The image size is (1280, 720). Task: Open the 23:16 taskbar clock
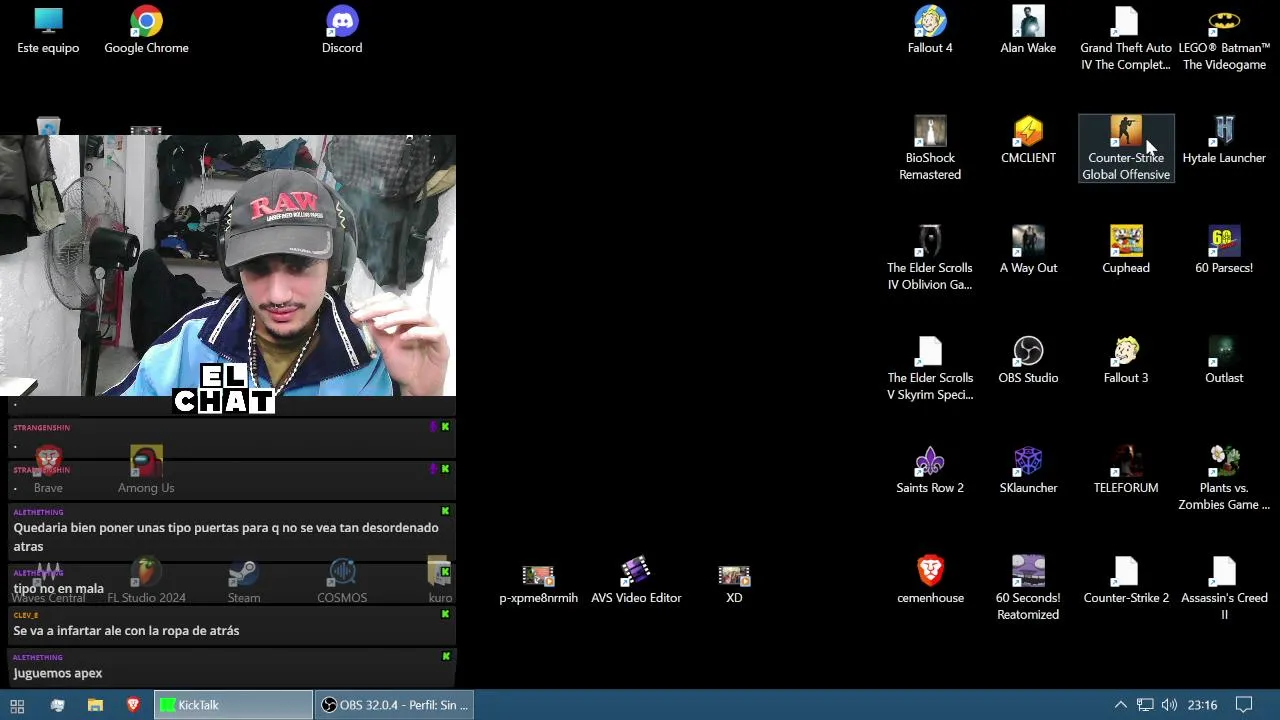[x=1202, y=705]
